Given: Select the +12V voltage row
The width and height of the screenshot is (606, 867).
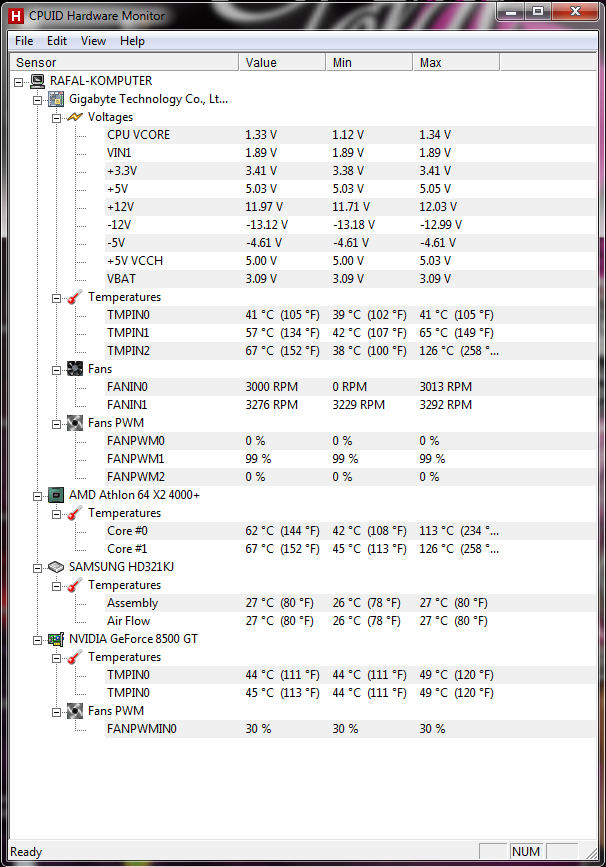Looking at the screenshot, I should pyautogui.click(x=351, y=207).
